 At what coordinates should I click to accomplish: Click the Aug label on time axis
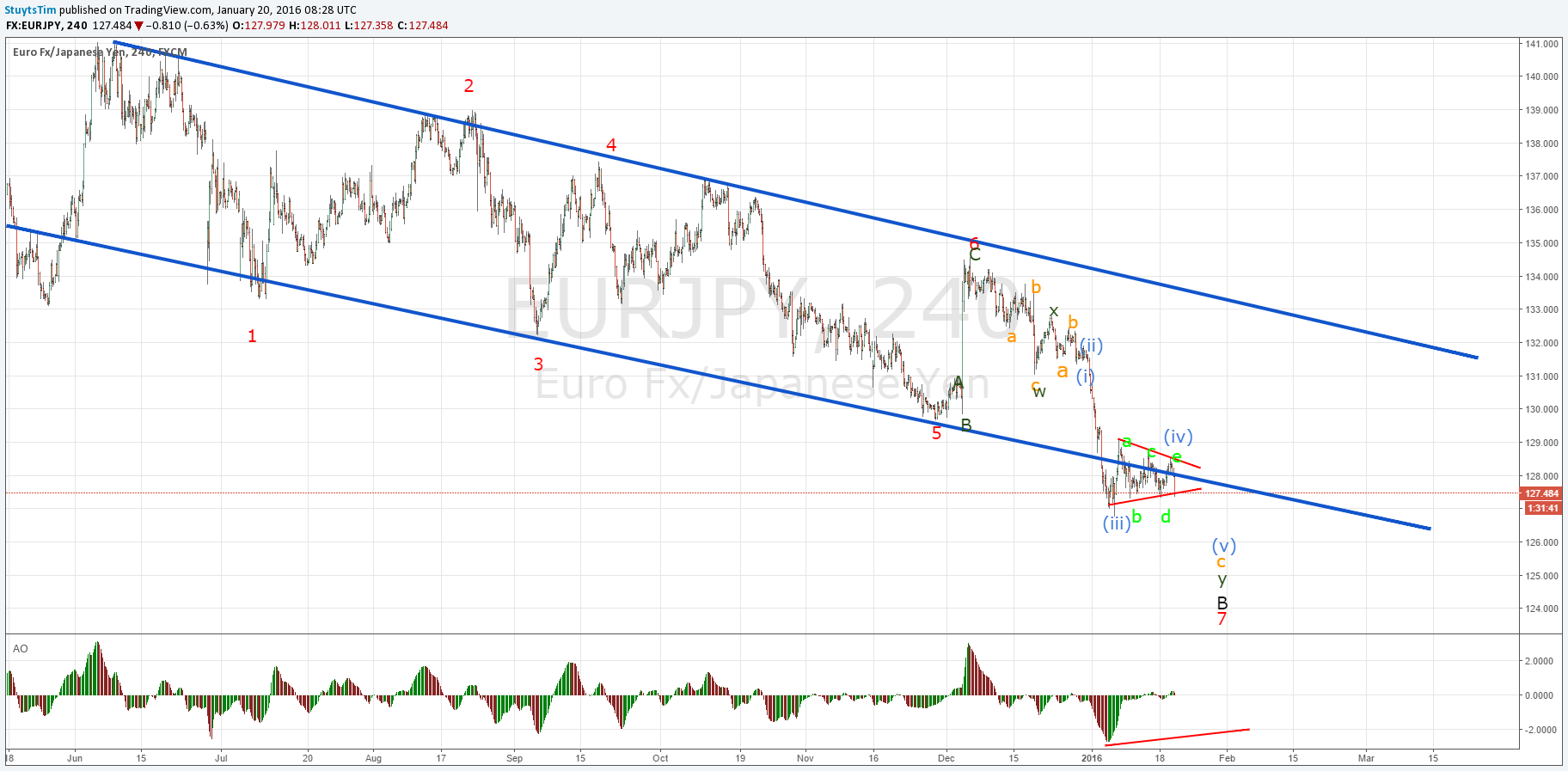[x=373, y=758]
